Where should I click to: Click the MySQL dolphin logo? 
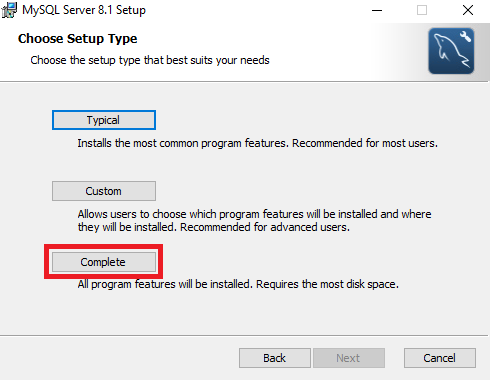[x=451, y=51]
